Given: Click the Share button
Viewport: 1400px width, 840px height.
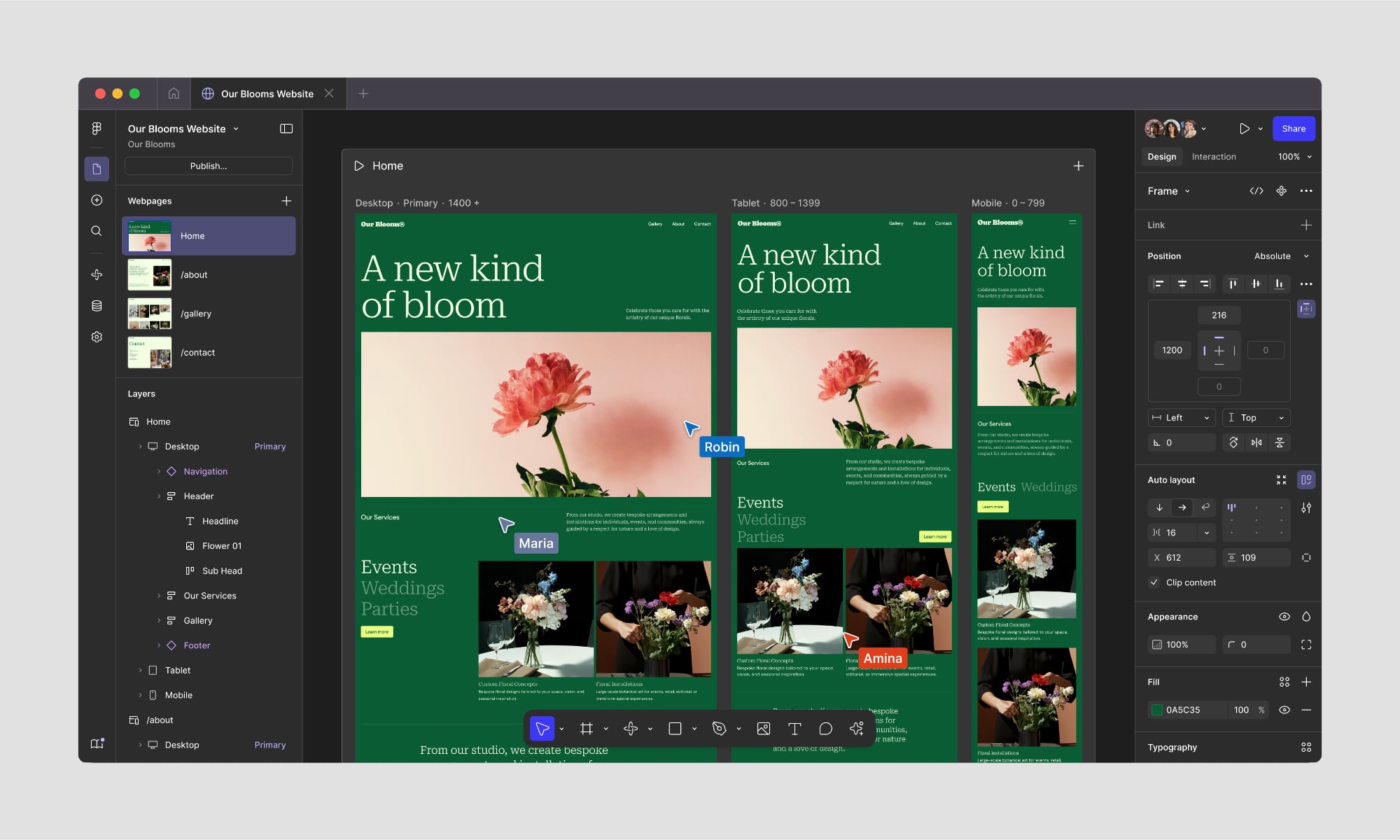Looking at the screenshot, I should click(x=1293, y=129).
